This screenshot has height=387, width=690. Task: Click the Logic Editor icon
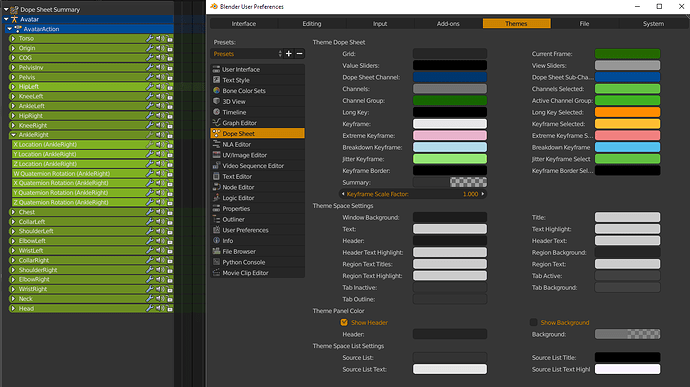click(x=217, y=198)
